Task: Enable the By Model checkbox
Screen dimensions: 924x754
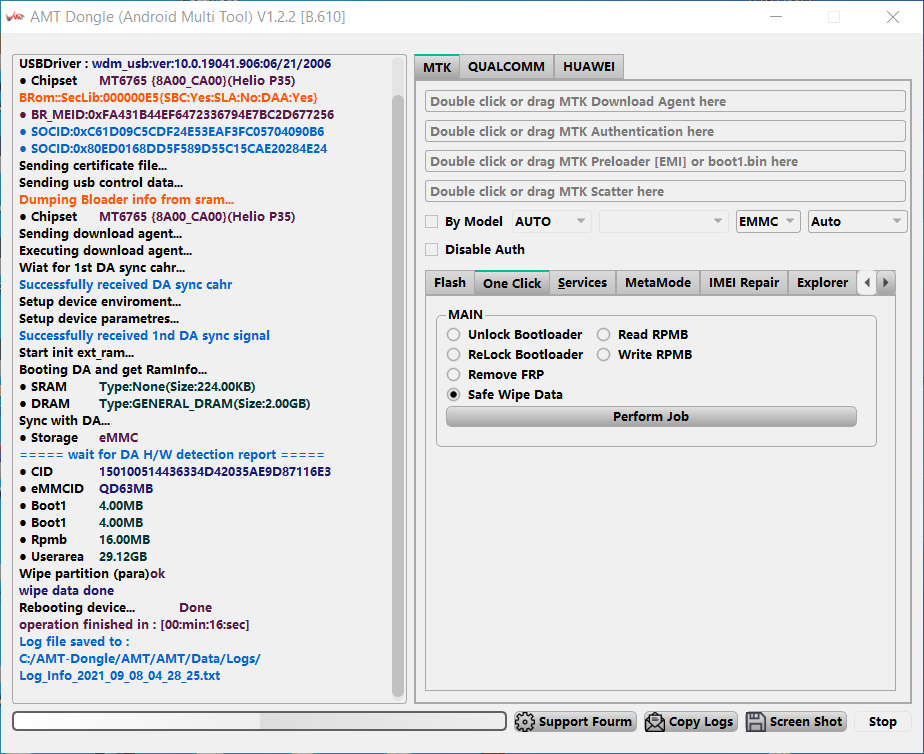Action: (431, 221)
